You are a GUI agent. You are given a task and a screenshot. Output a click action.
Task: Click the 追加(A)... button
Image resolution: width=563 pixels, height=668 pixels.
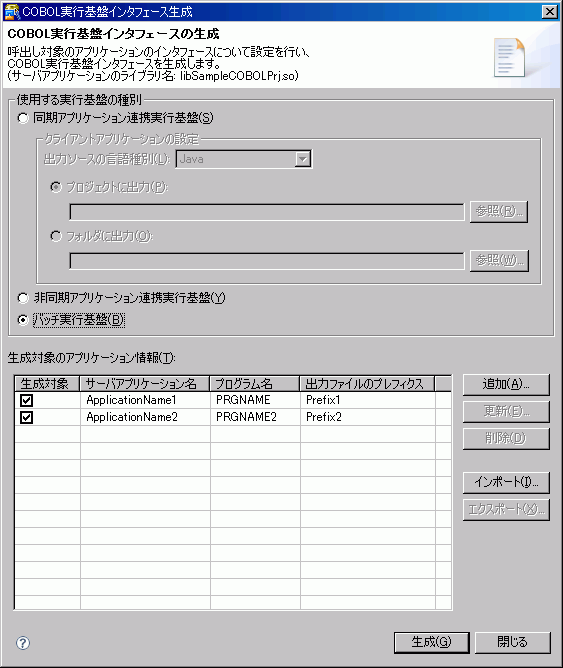click(x=506, y=385)
